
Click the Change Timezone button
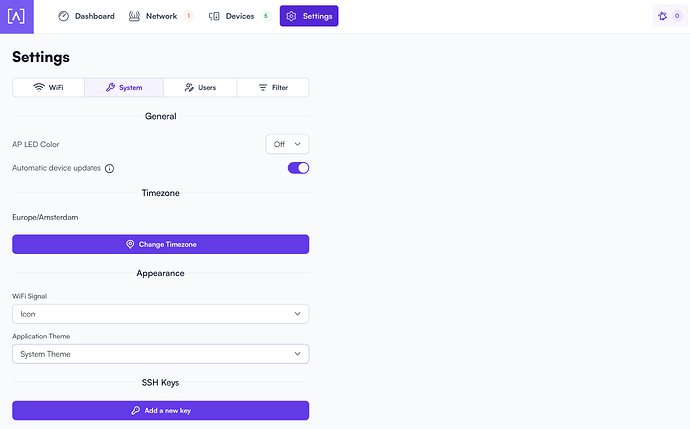tap(161, 244)
